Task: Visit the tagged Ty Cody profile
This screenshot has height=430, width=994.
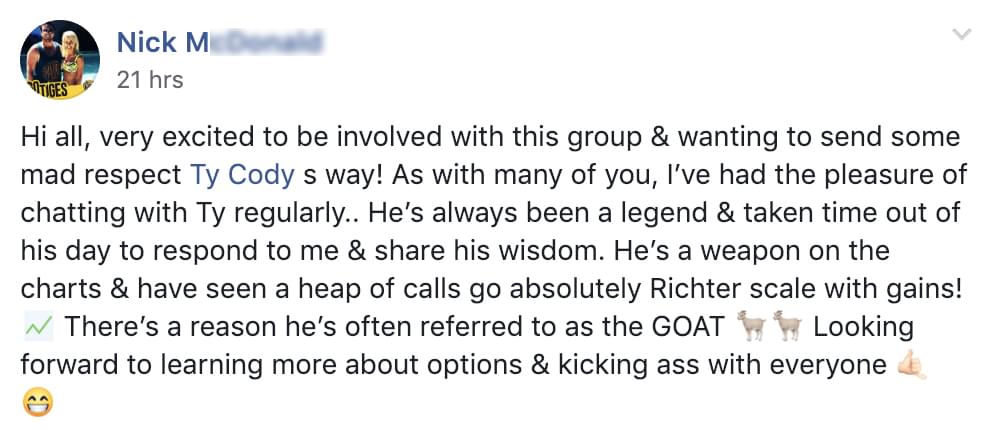Action: [x=242, y=176]
